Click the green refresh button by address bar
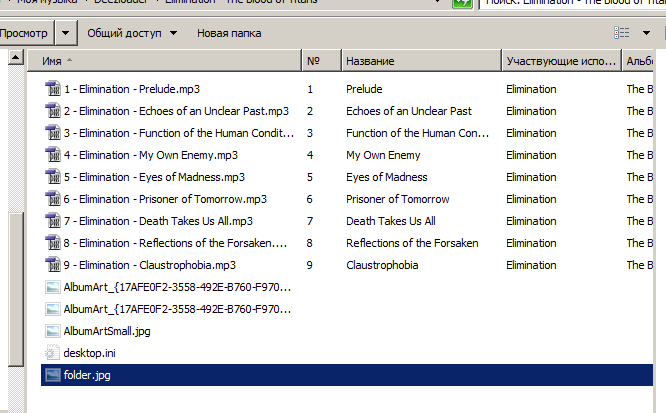The width and height of the screenshot is (666, 413). tap(462, 3)
